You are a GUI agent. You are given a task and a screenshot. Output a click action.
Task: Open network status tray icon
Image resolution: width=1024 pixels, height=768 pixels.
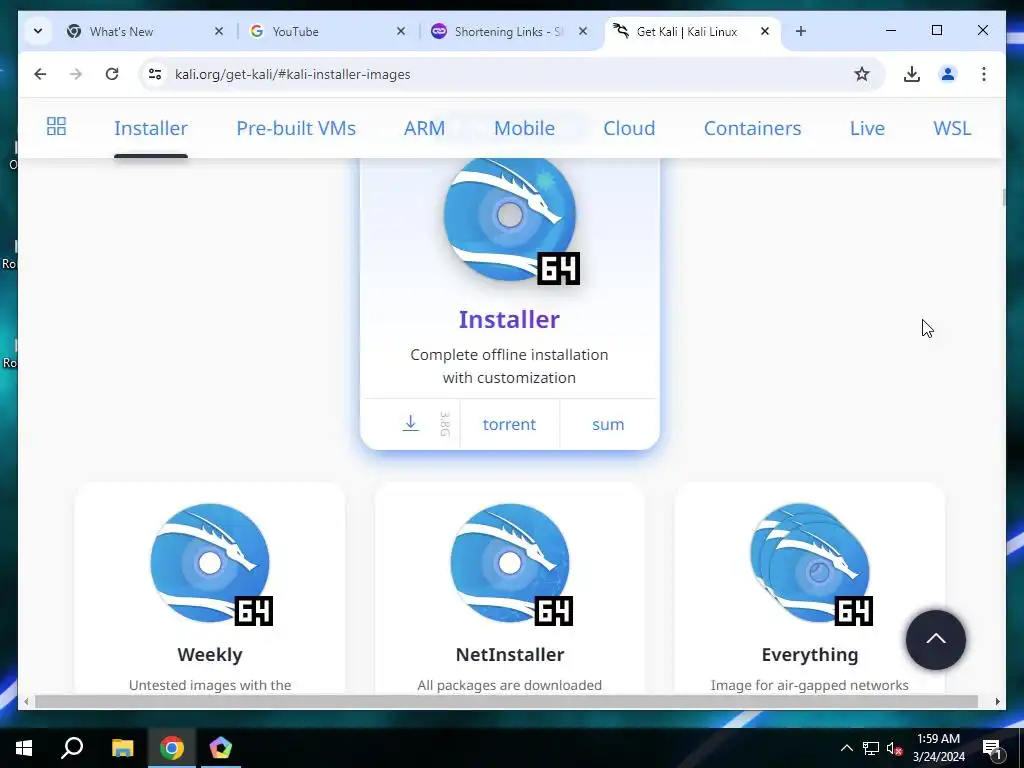tap(871, 748)
